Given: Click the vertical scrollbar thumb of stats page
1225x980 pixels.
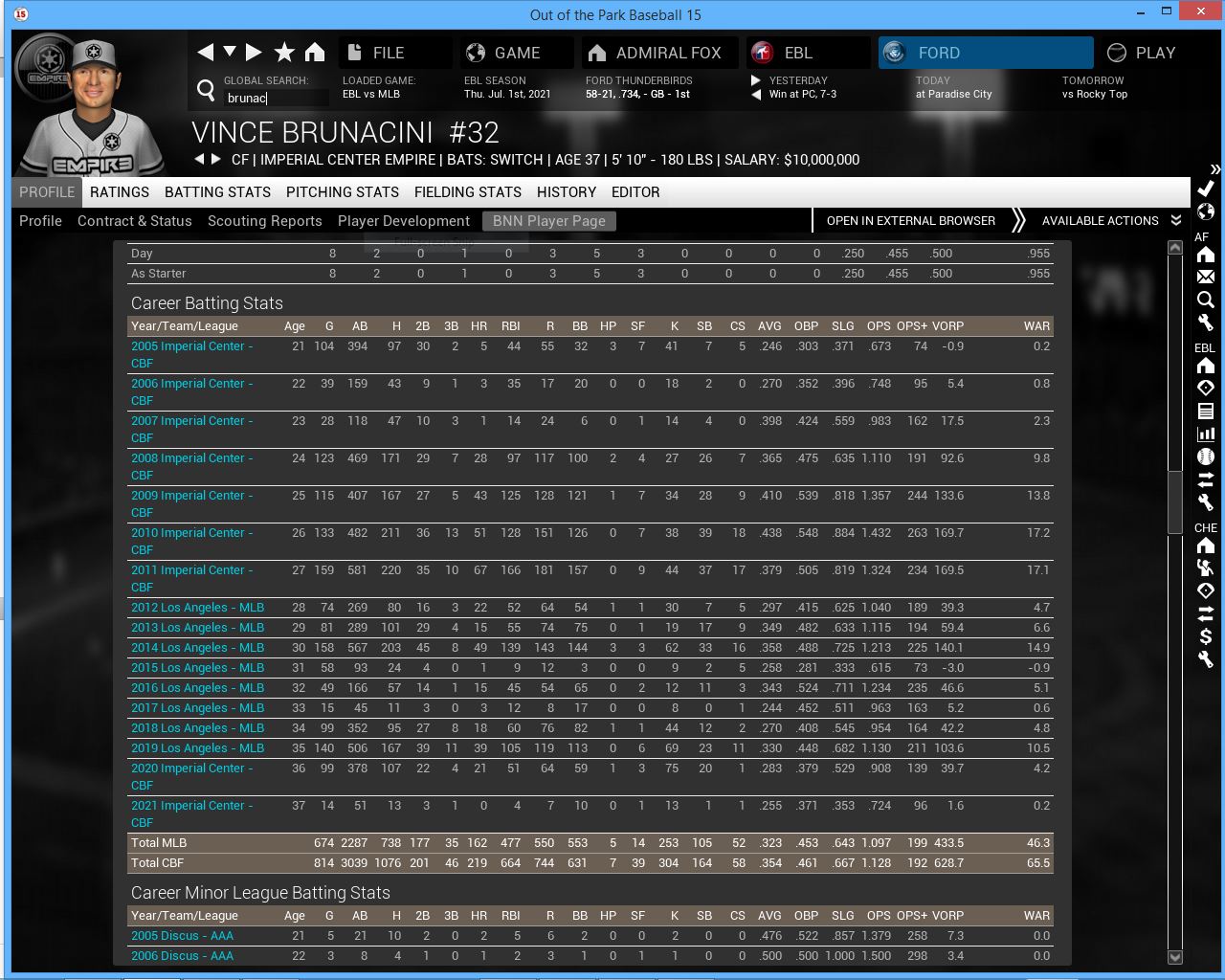Looking at the screenshot, I should [x=1175, y=501].
